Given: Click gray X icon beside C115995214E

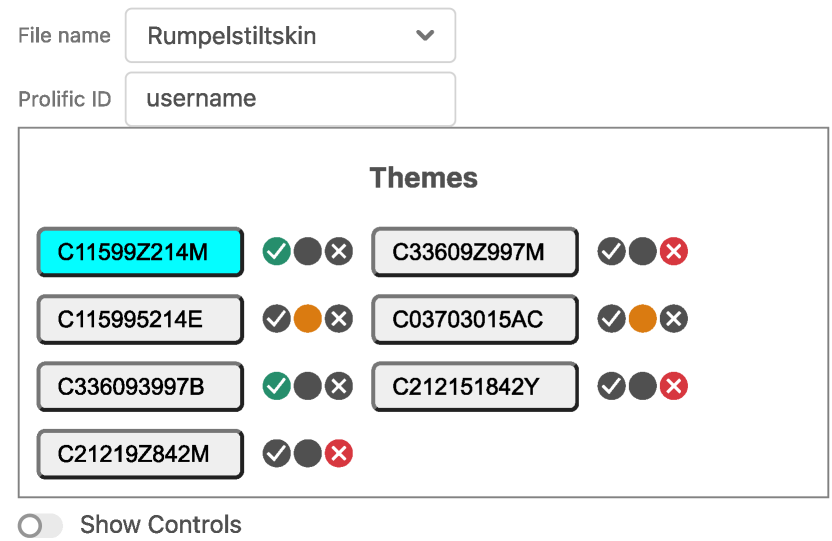Looking at the screenshot, I should pyautogui.click(x=339, y=319).
